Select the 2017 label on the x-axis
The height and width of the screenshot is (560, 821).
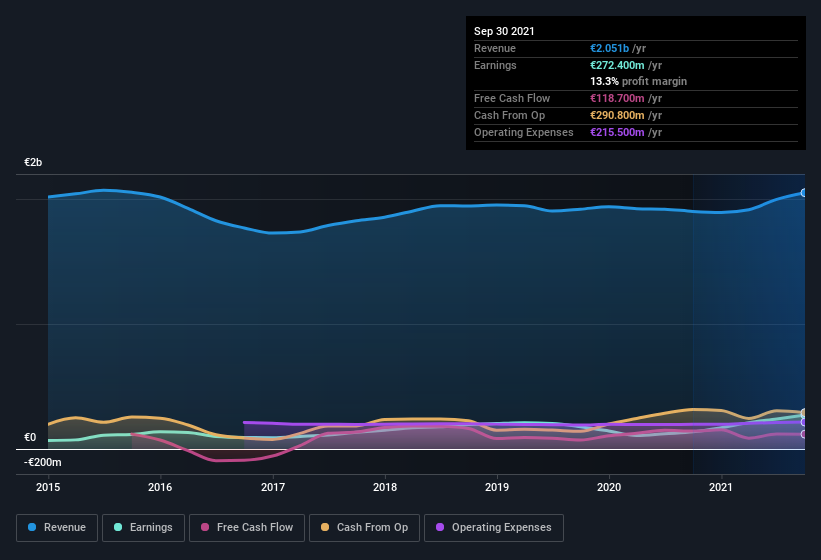click(273, 487)
